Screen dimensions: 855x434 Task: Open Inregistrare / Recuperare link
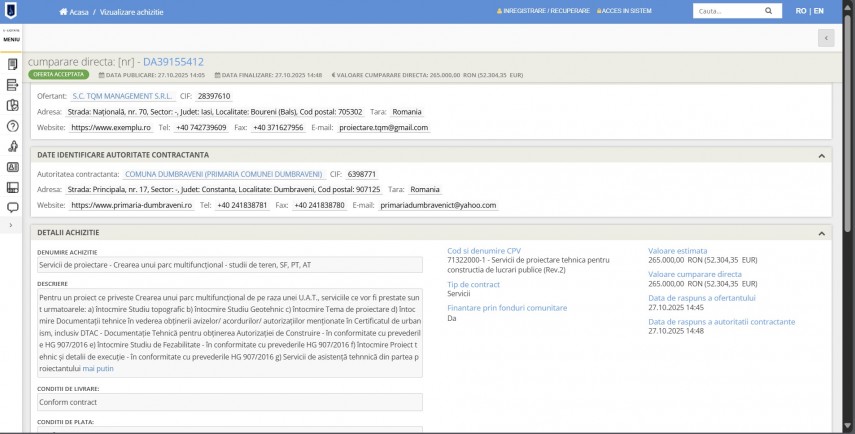(x=544, y=11)
